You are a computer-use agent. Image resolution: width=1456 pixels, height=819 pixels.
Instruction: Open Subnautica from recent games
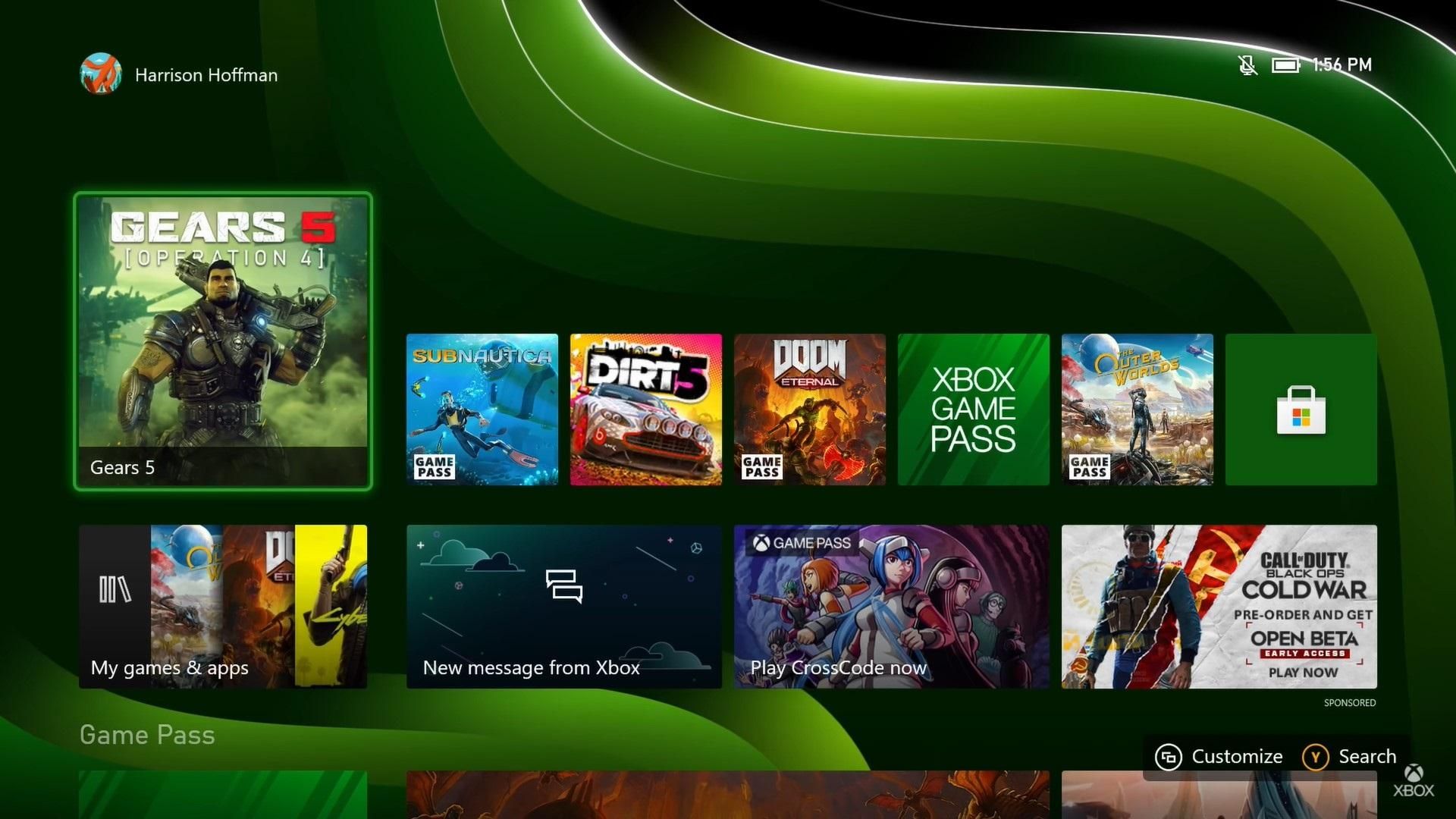pyautogui.click(x=482, y=409)
